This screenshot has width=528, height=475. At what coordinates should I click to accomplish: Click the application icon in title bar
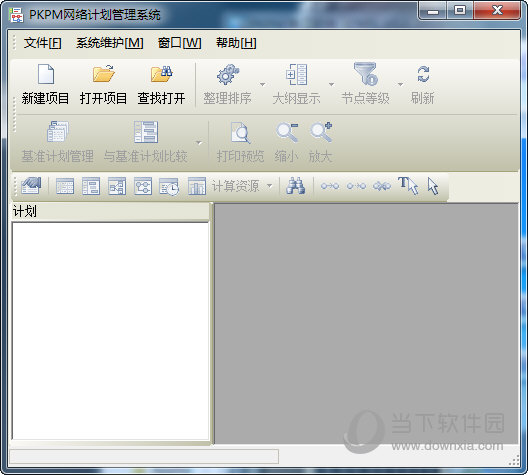click(x=16, y=15)
